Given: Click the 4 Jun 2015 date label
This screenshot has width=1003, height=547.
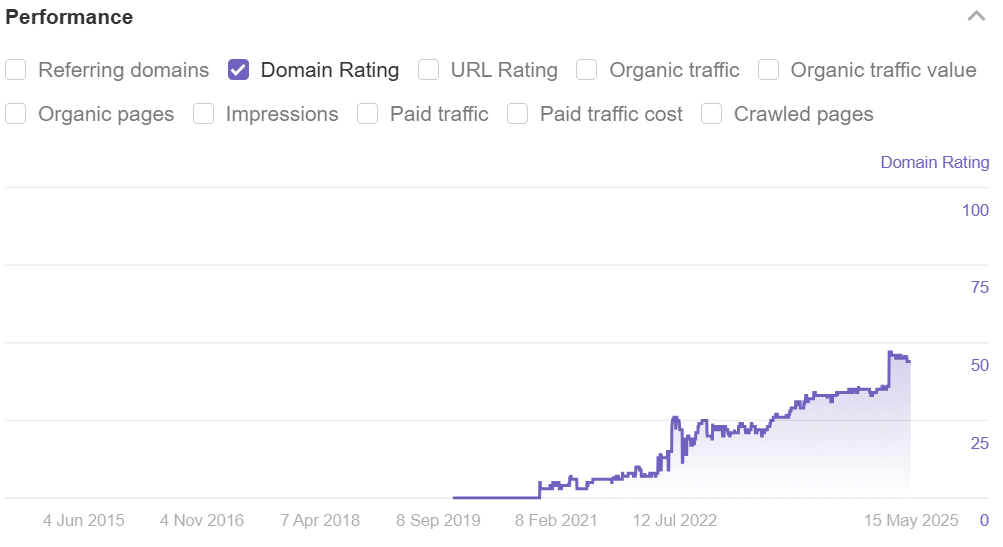Looking at the screenshot, I should (84, 520).
